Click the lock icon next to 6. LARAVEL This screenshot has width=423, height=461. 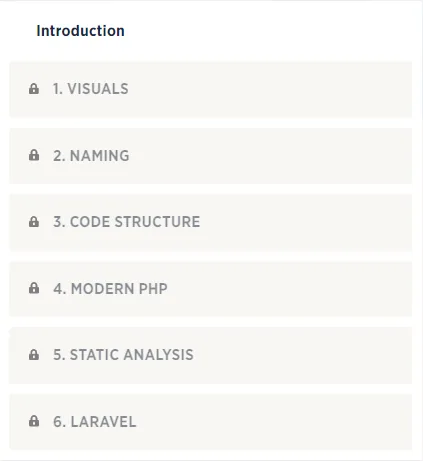coord(34,421)
